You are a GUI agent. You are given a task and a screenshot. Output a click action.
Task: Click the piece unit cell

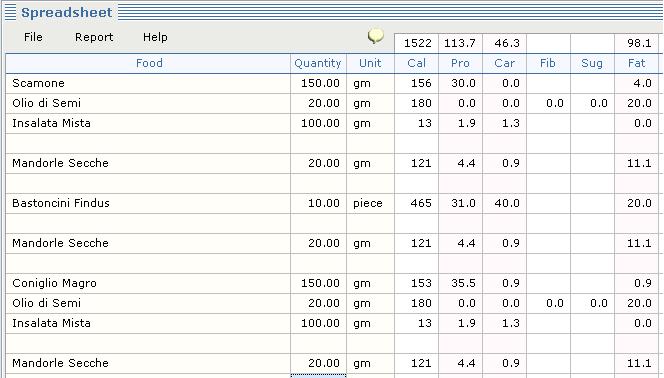click(x=370, y=203)
